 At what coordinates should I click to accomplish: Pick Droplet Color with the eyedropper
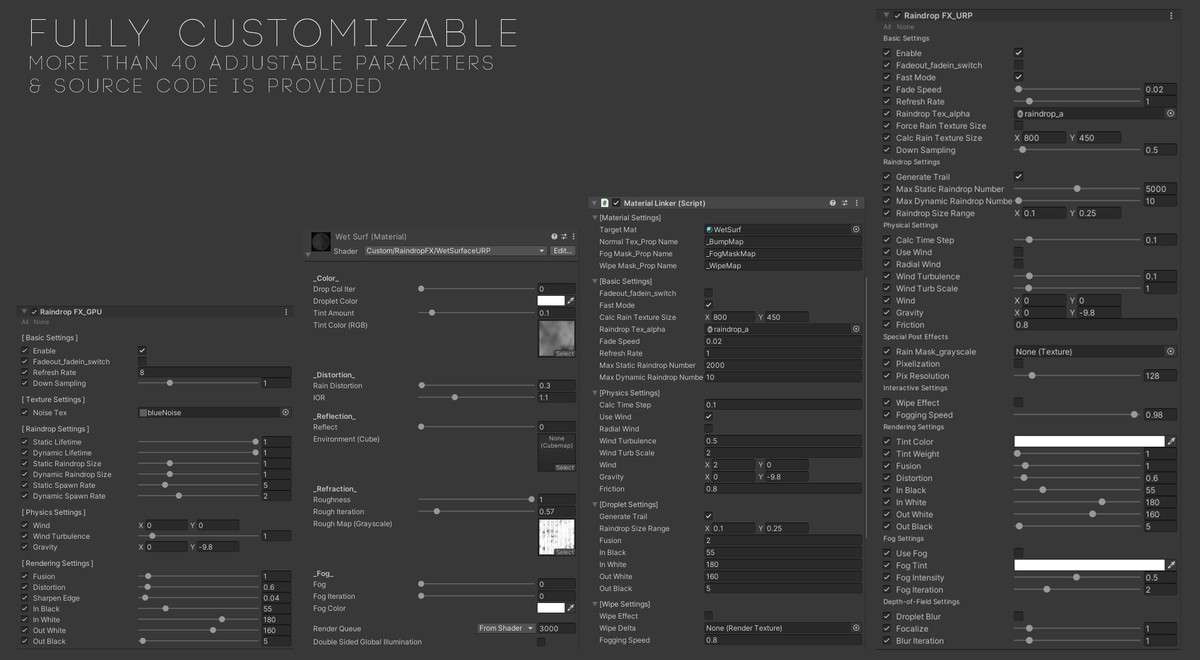coord(571,301)
